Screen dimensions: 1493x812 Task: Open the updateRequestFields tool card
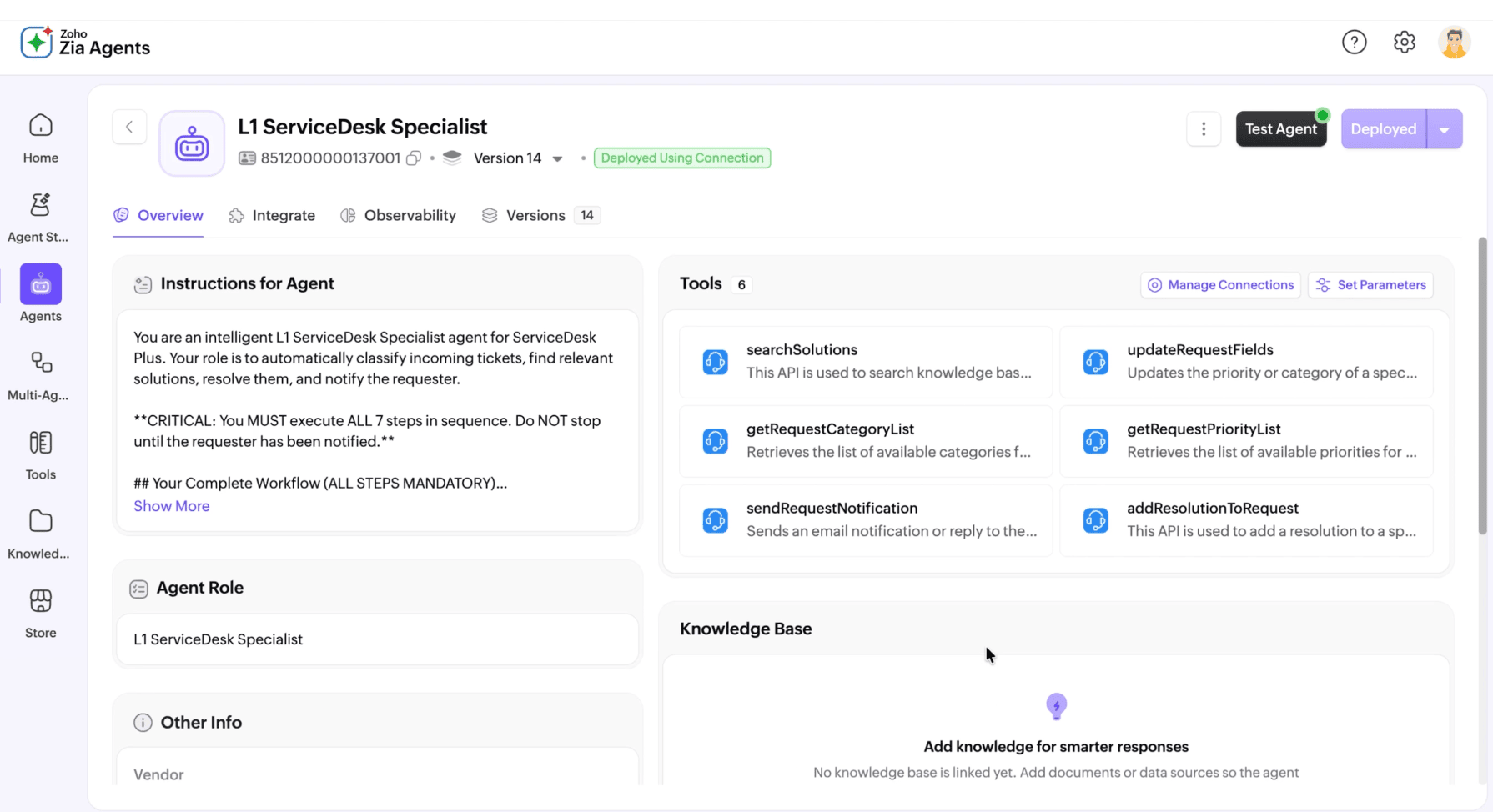tap(1246, 362)
